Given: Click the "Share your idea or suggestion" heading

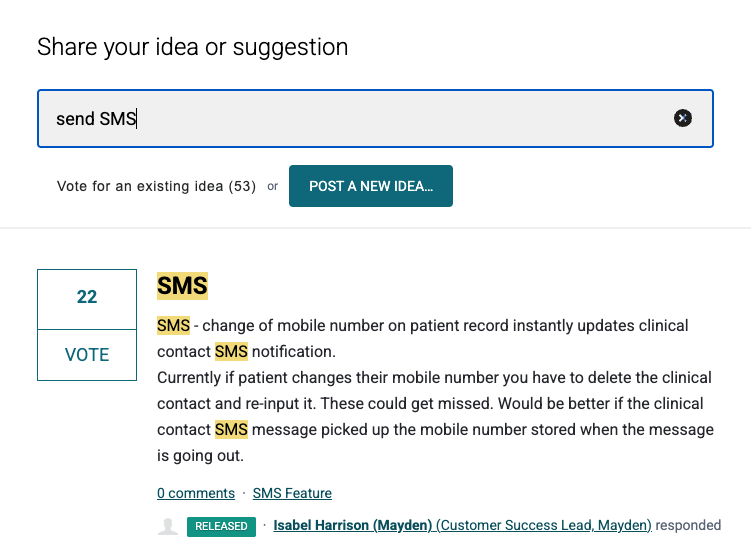Looking at the screenshot, I should 193,46.
